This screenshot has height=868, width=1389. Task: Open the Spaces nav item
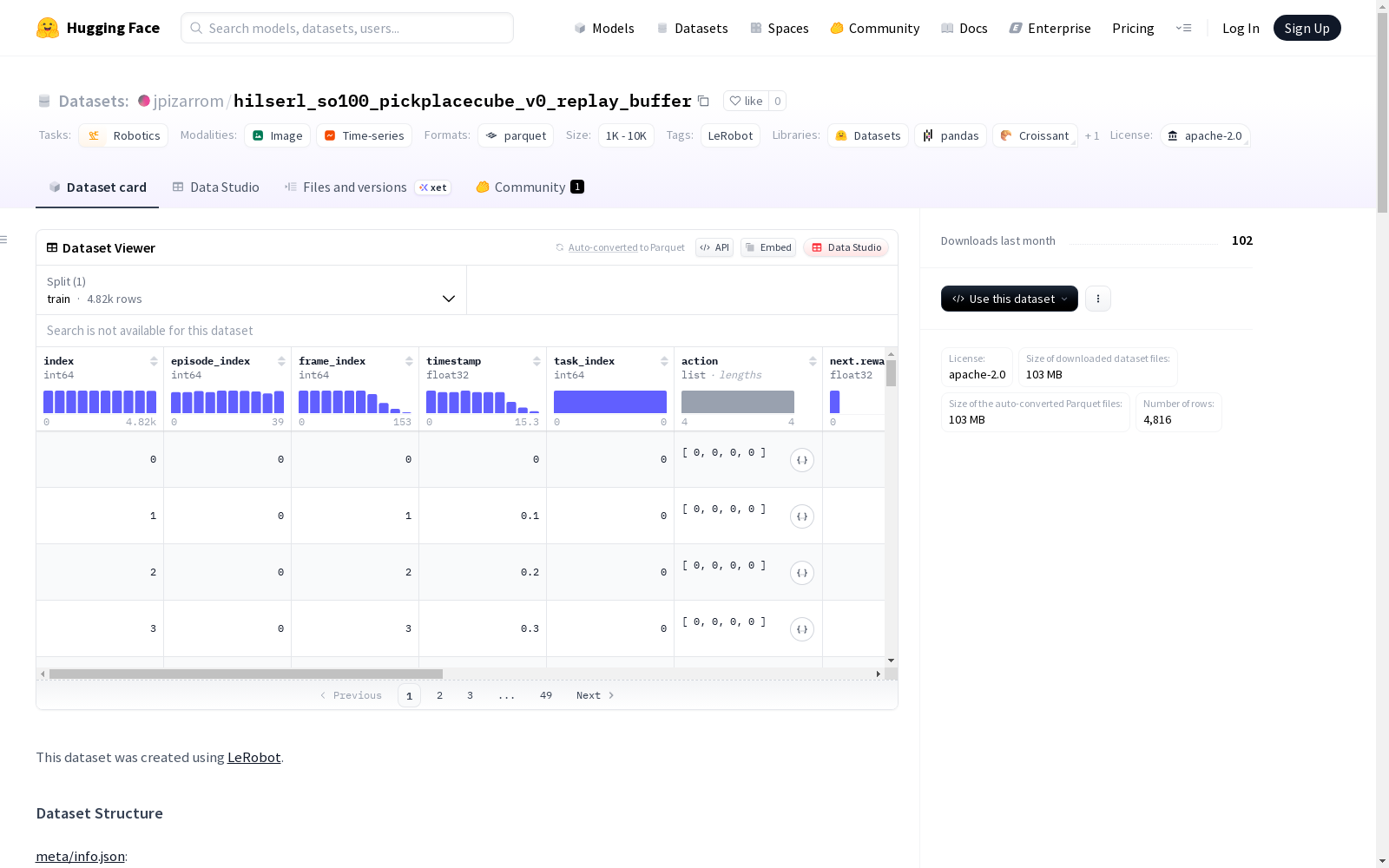click(x=780, y=28)
